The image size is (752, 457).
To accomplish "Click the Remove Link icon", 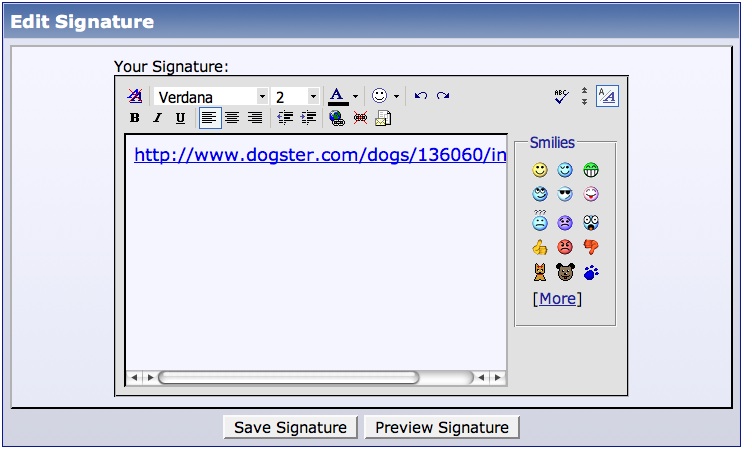I will tap(360, 118).
